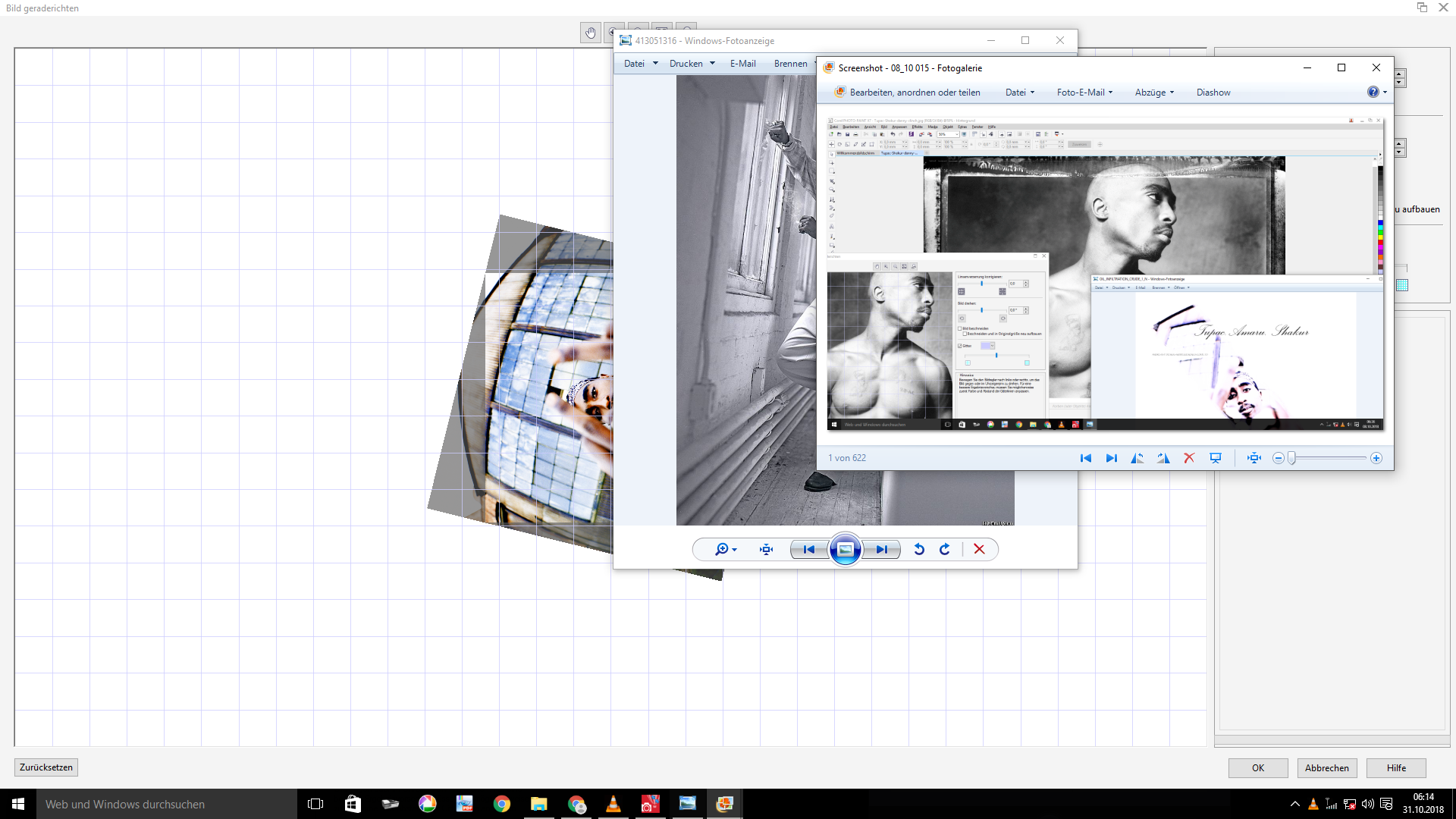The image size is (1456, 819).
Task: Click Abbrechen button
Action: (1327, 768)
